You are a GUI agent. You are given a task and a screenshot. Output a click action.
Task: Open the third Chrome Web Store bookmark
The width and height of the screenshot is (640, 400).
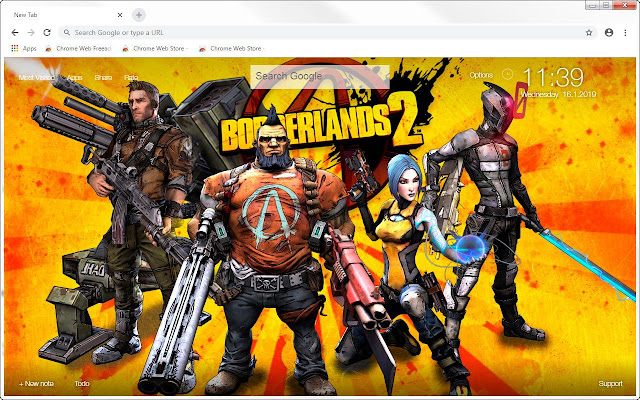click(x=232, y=49)
